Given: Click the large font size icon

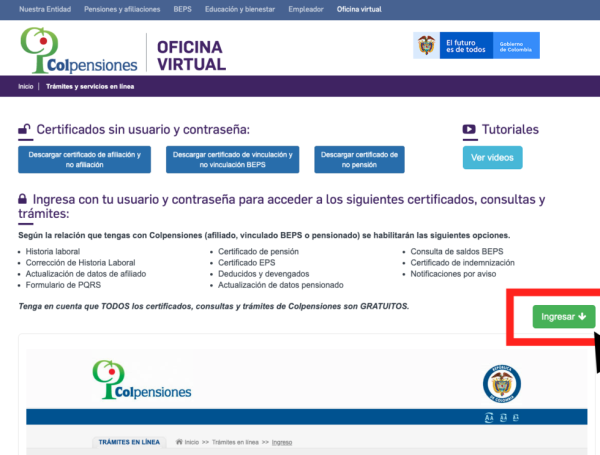Looking at the screenshot, I should pyautogui.click(x=489, y=417).
